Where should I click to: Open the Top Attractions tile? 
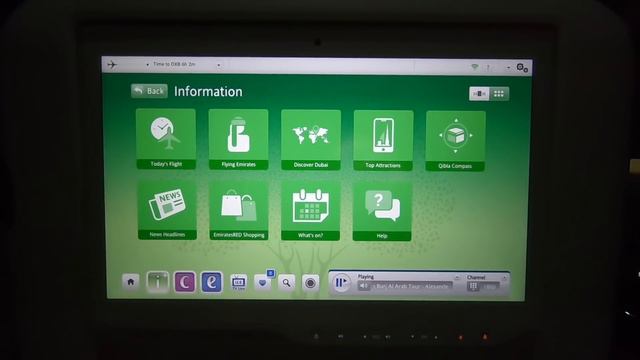click(383, 140)
